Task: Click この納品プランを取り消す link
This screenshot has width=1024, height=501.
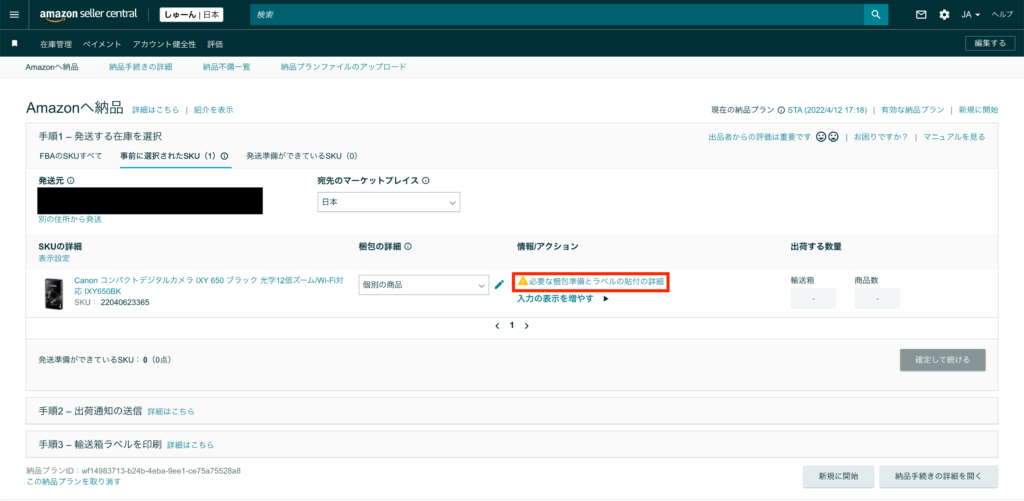Action: pos(74,481)
